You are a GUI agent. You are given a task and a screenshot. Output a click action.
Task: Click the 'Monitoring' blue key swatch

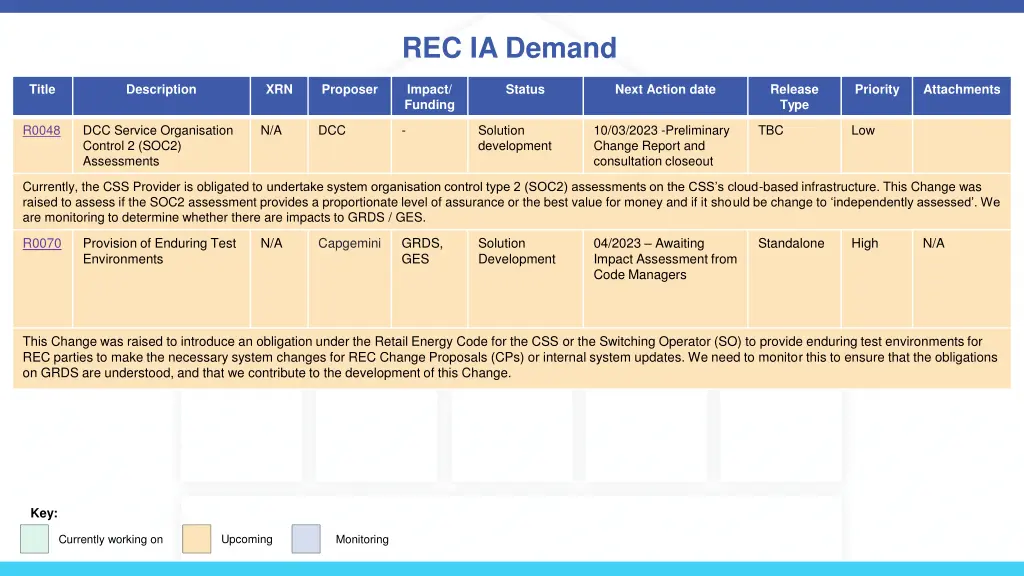coord(306,539)
